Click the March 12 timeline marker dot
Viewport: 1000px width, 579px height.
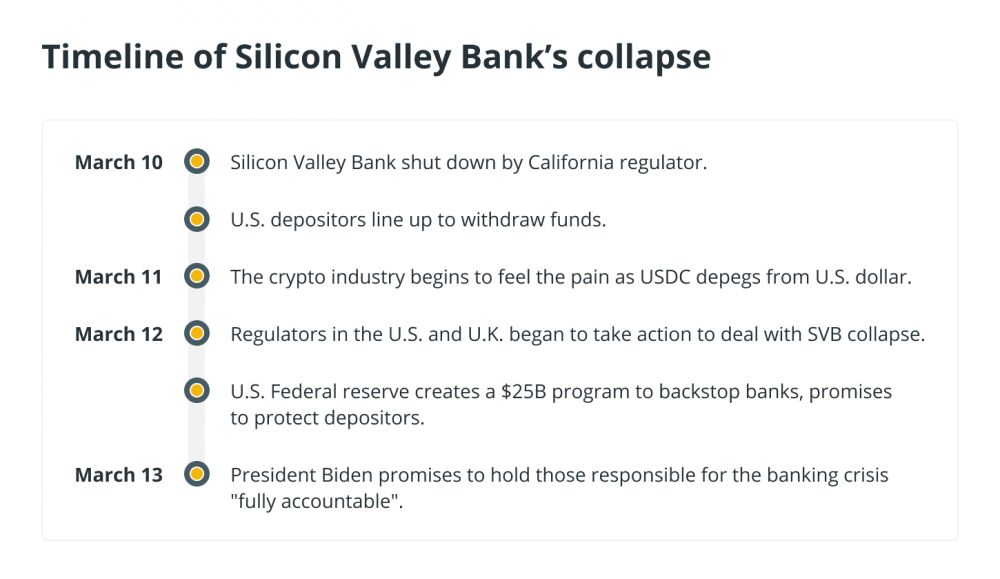(196, 333)
